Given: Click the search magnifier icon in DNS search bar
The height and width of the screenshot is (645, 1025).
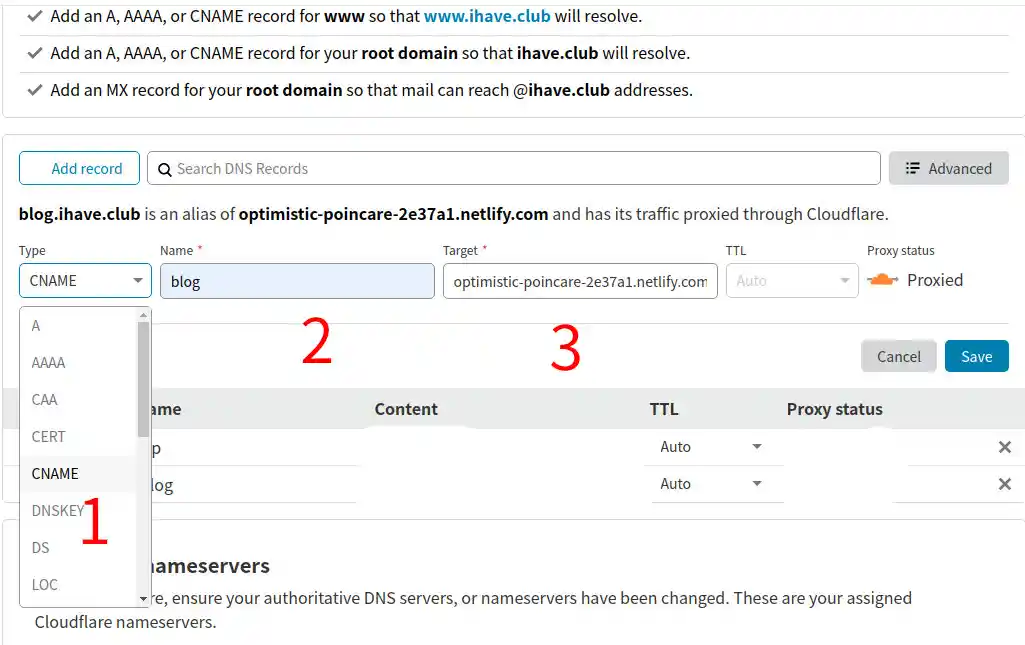Looking at the screenshot, I should tap(165, 168).
